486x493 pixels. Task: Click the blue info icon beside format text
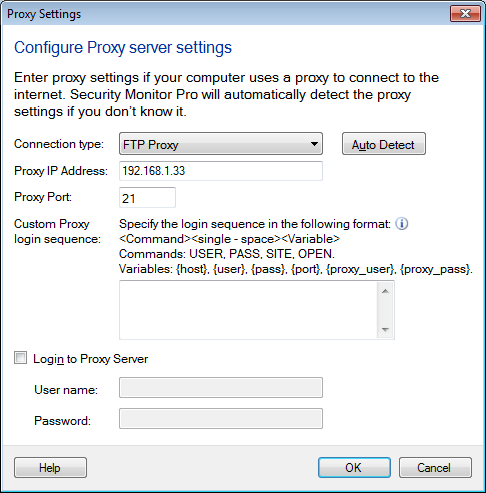click(x=402, y=224)
